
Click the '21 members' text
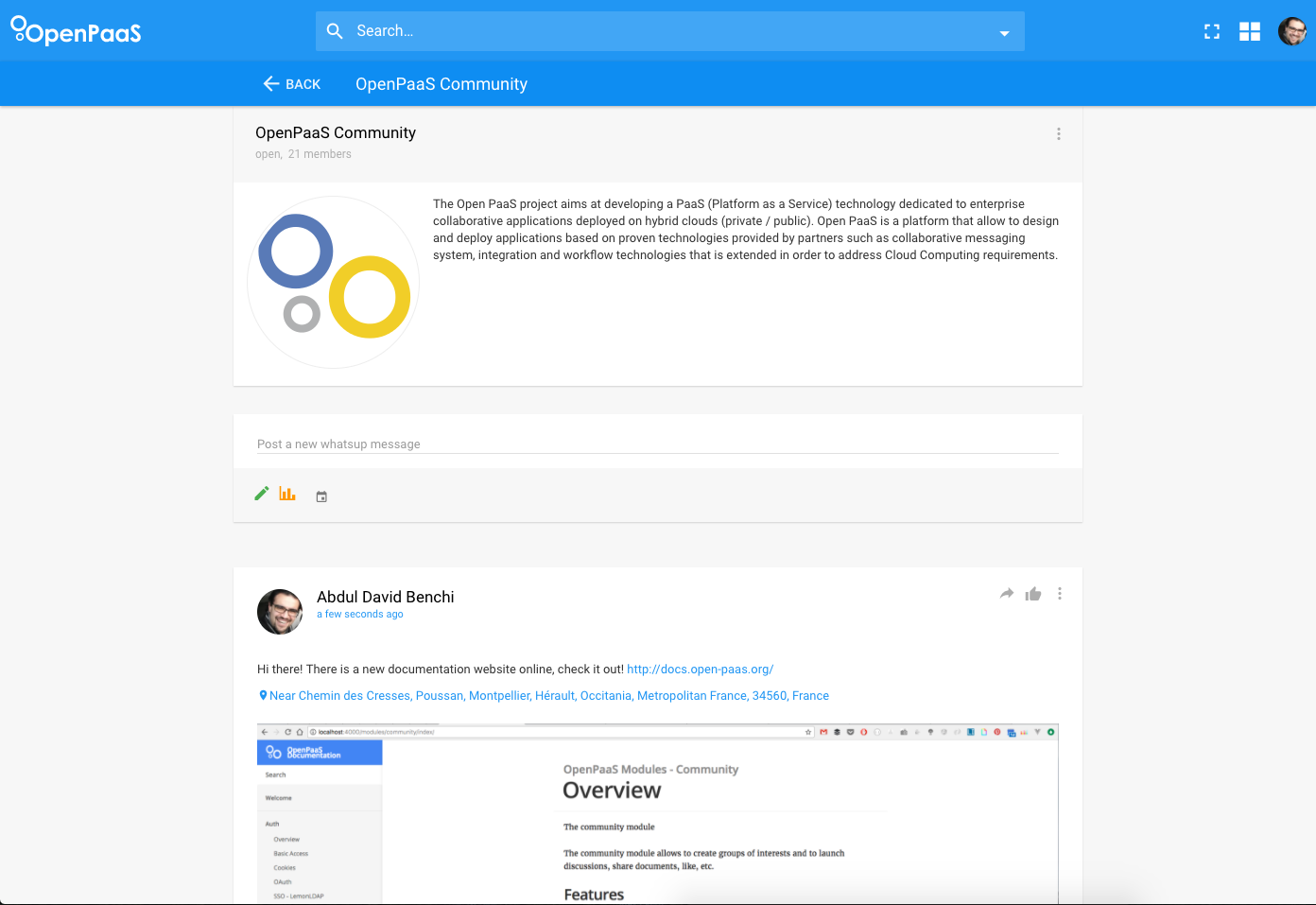click(320, 154)
